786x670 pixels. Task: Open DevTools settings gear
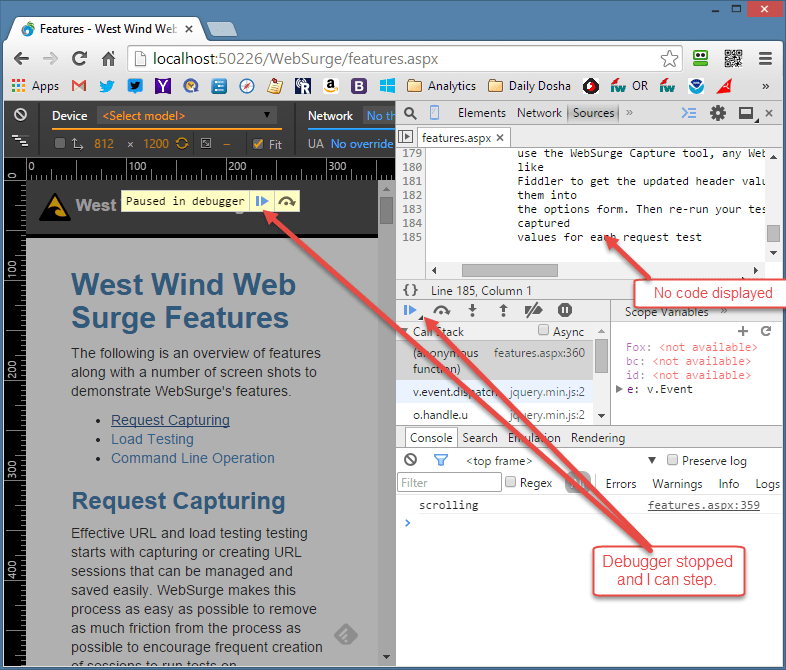click(717, 113)
